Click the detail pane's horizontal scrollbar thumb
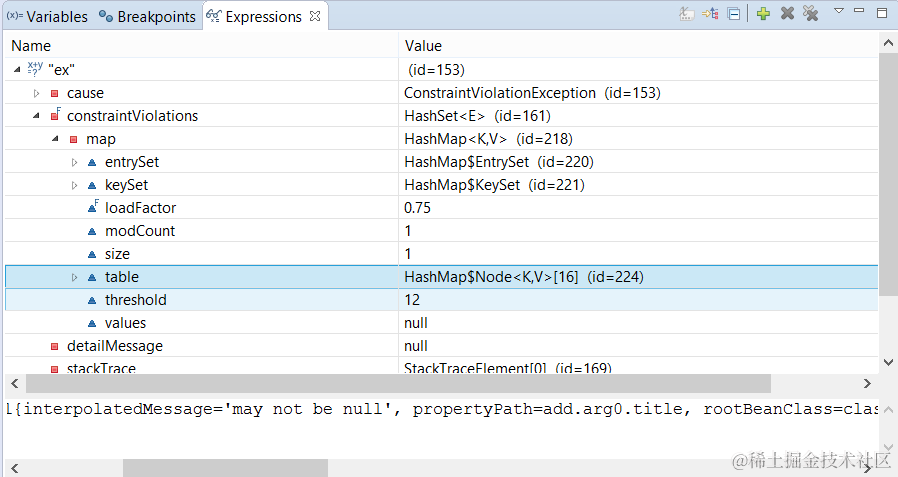 click(225, 468)
